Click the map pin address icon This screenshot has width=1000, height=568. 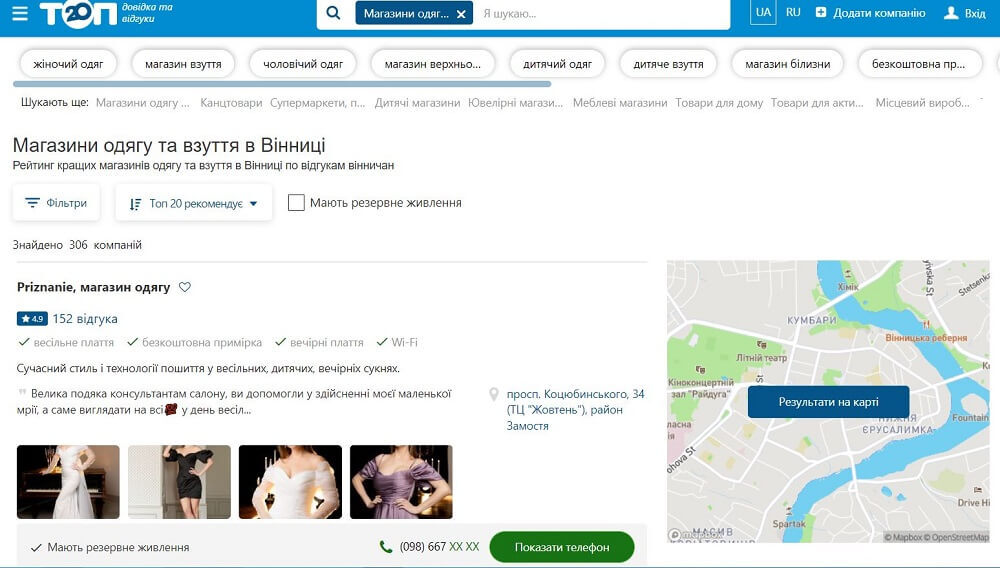coord(494,395)
